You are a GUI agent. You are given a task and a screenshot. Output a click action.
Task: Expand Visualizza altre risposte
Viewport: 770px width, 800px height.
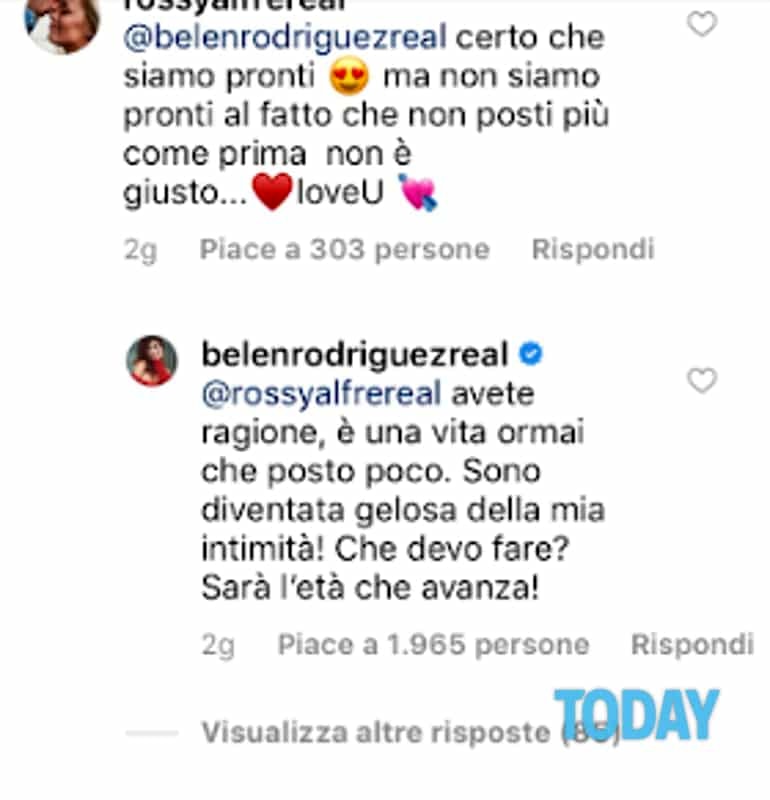[x=411, y=733]
